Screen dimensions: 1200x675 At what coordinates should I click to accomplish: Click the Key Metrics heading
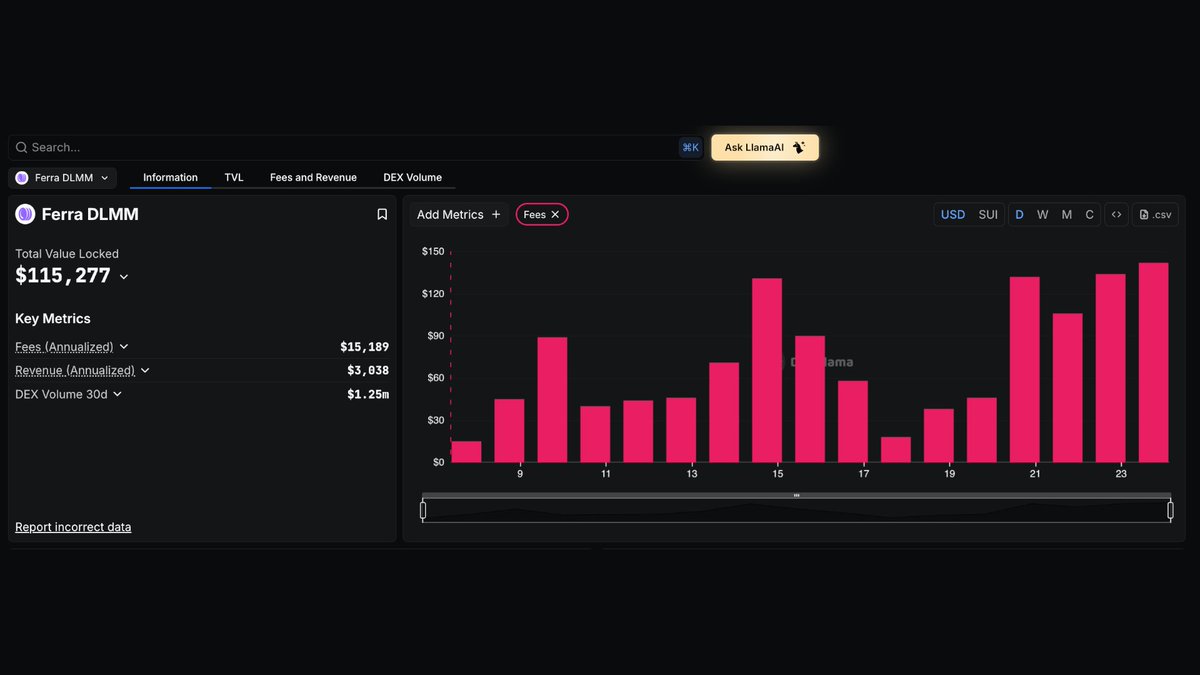point(53,319)
